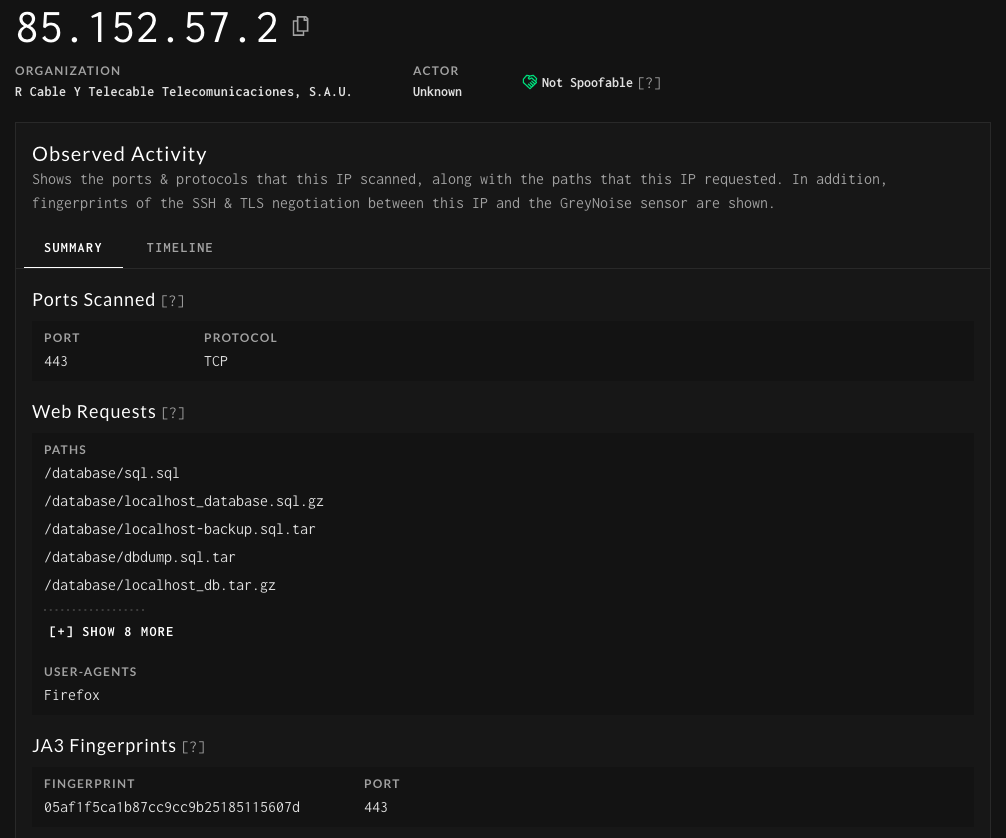The width and height of the screenshot is (1006, 838).
Task: Click the green Not Spoofable heart icon
Action: (529, 82)
